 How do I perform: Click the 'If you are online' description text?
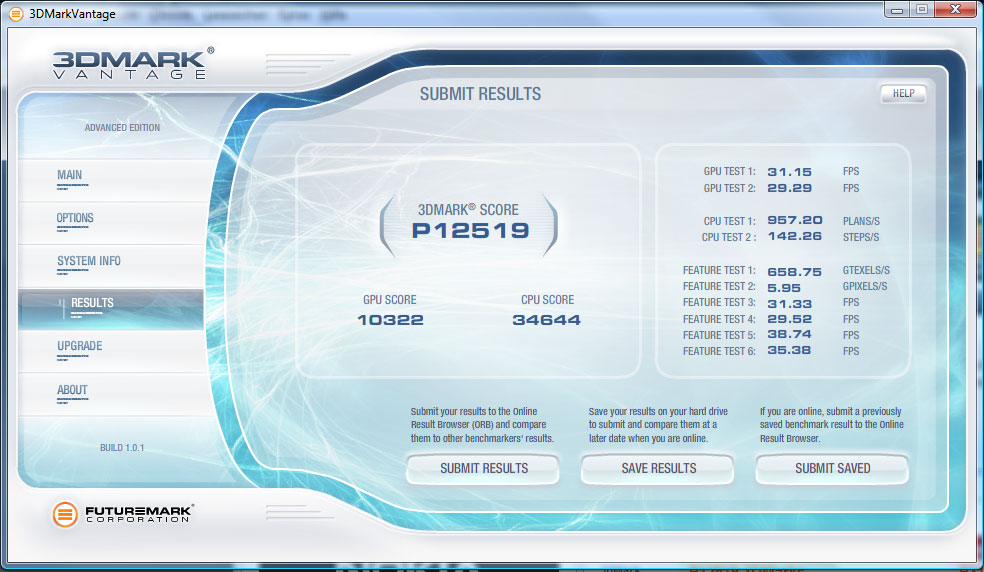click(x=832, y=425)
